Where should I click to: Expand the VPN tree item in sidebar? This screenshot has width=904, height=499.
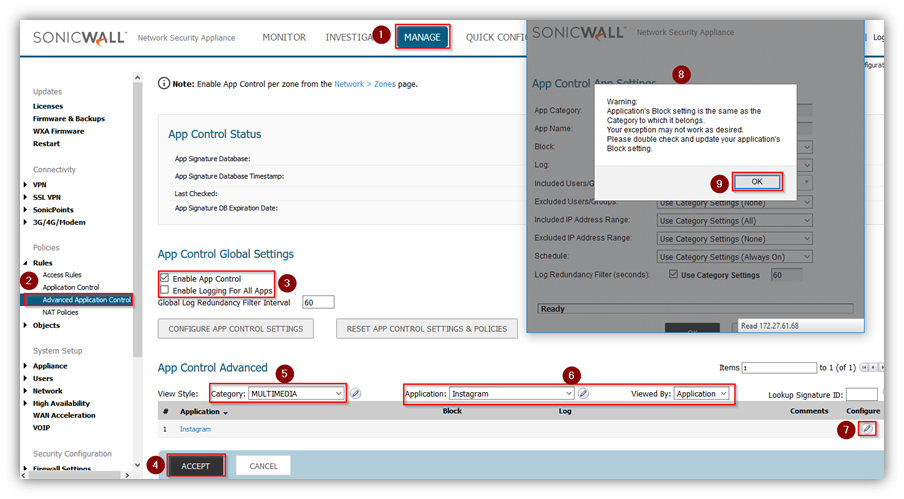pyautogui.click(x=25, y=184)
